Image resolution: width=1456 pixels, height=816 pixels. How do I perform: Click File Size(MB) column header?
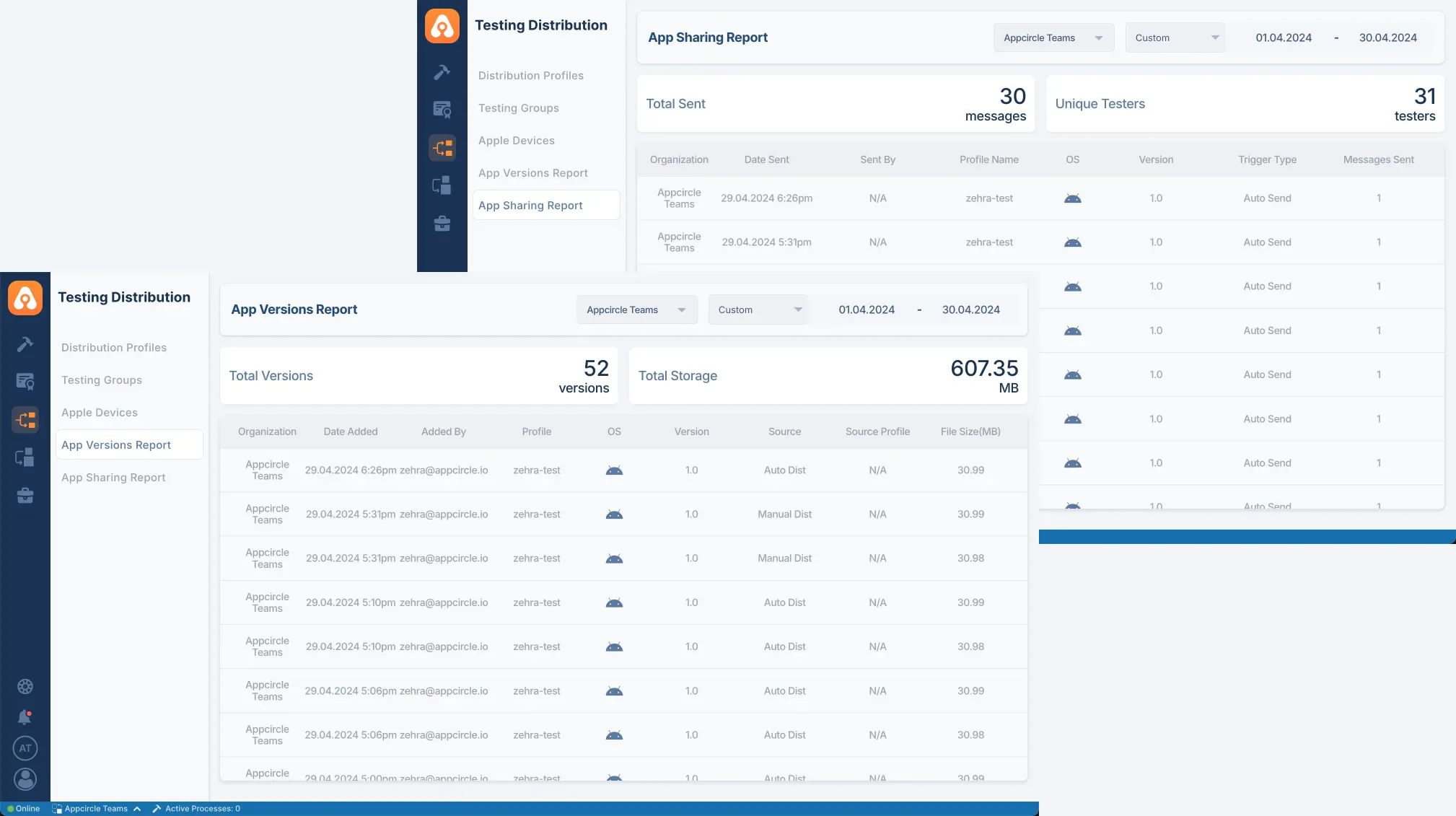970,431
